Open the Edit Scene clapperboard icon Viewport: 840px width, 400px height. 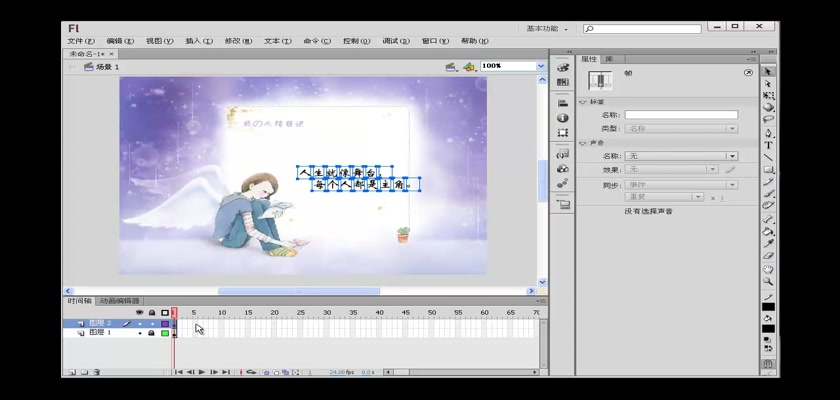click(451, 67)
